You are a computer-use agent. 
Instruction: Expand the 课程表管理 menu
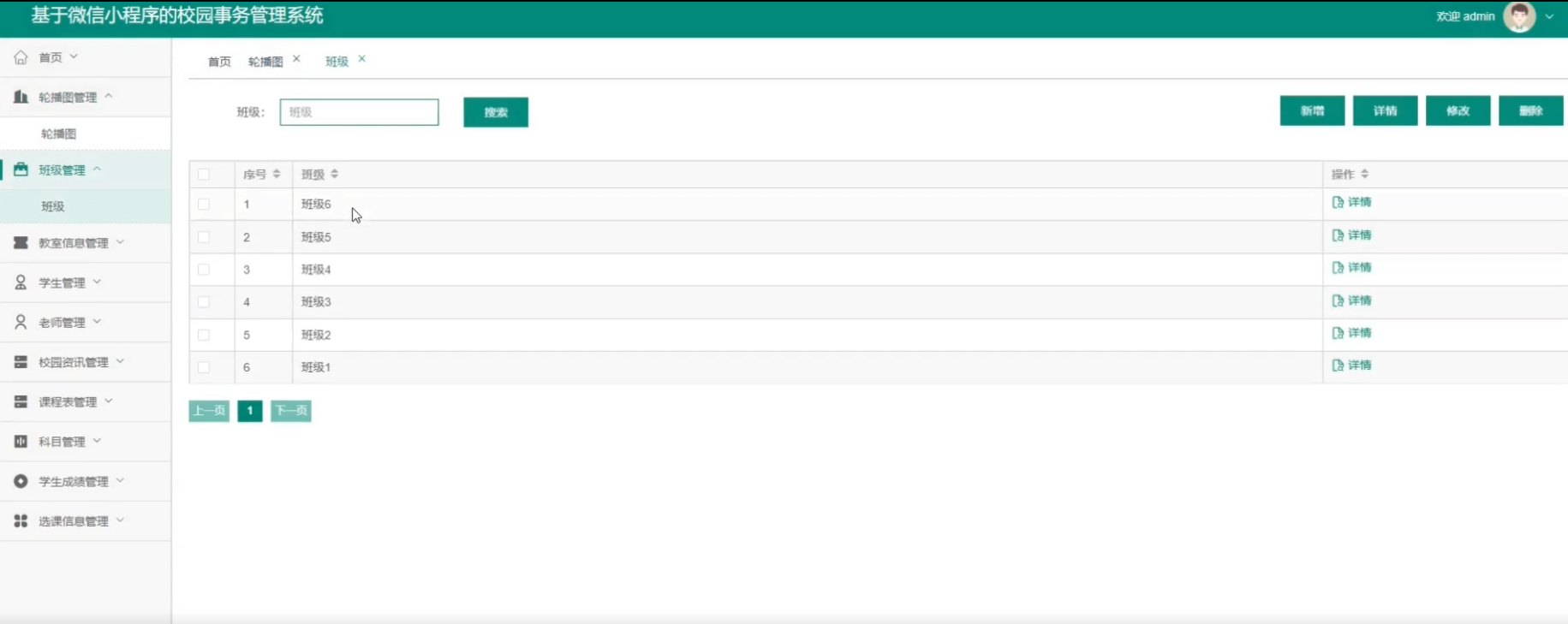point(109,401)
